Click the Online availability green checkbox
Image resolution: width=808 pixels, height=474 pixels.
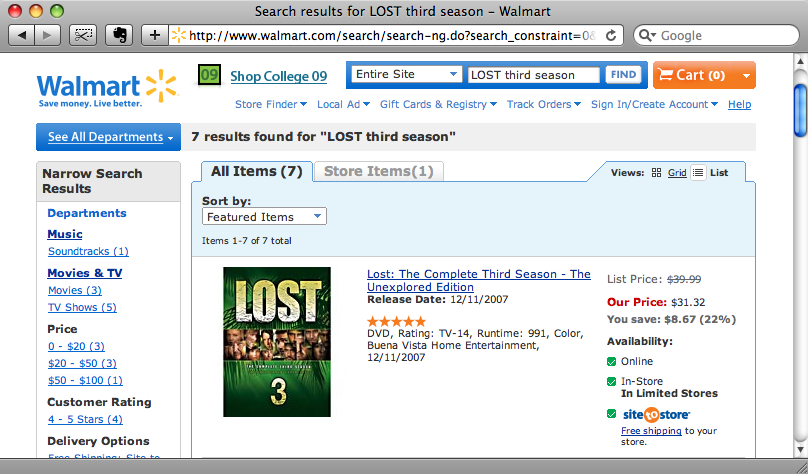(612, 362)
